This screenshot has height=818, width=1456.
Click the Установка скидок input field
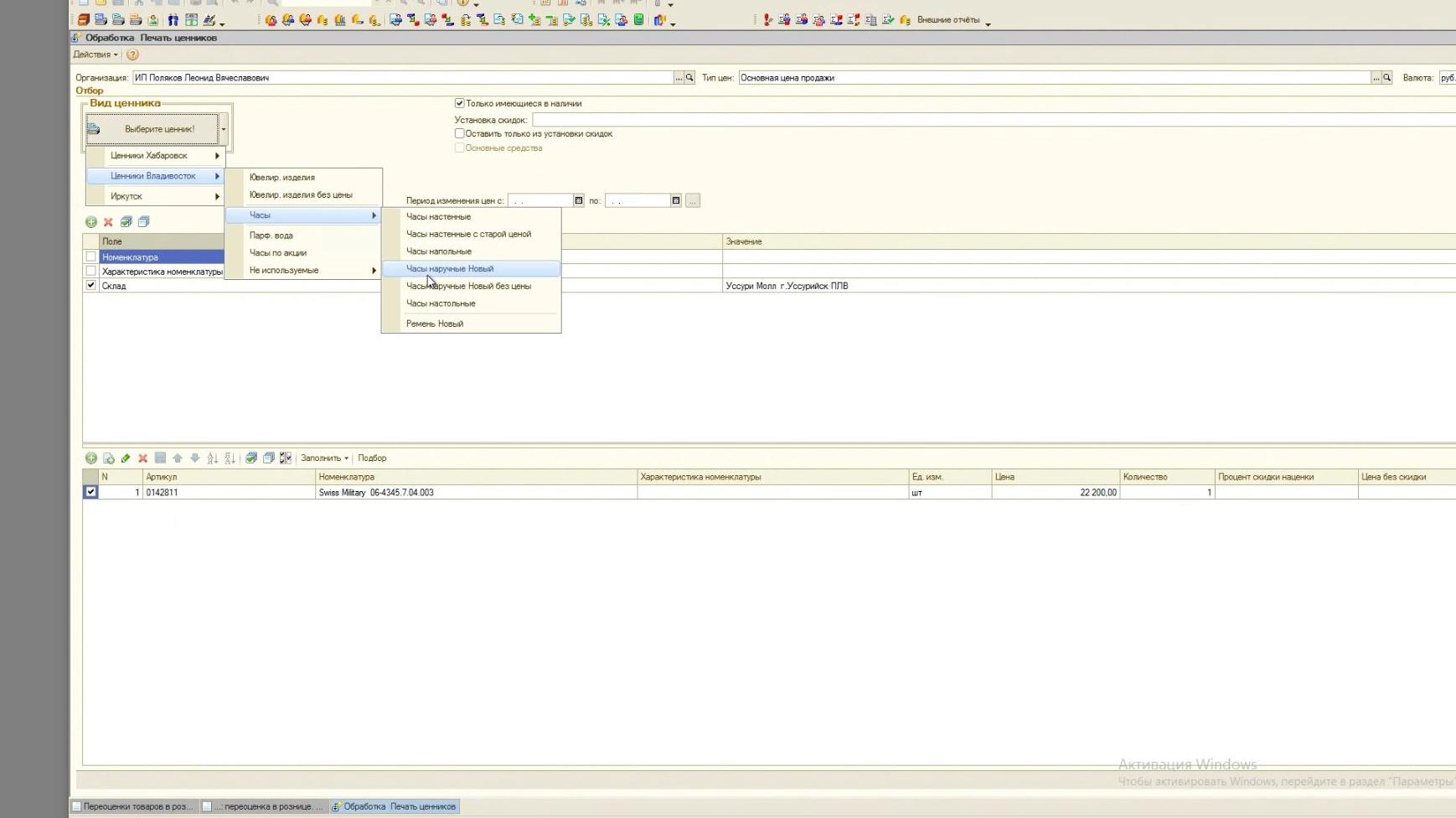994,120
